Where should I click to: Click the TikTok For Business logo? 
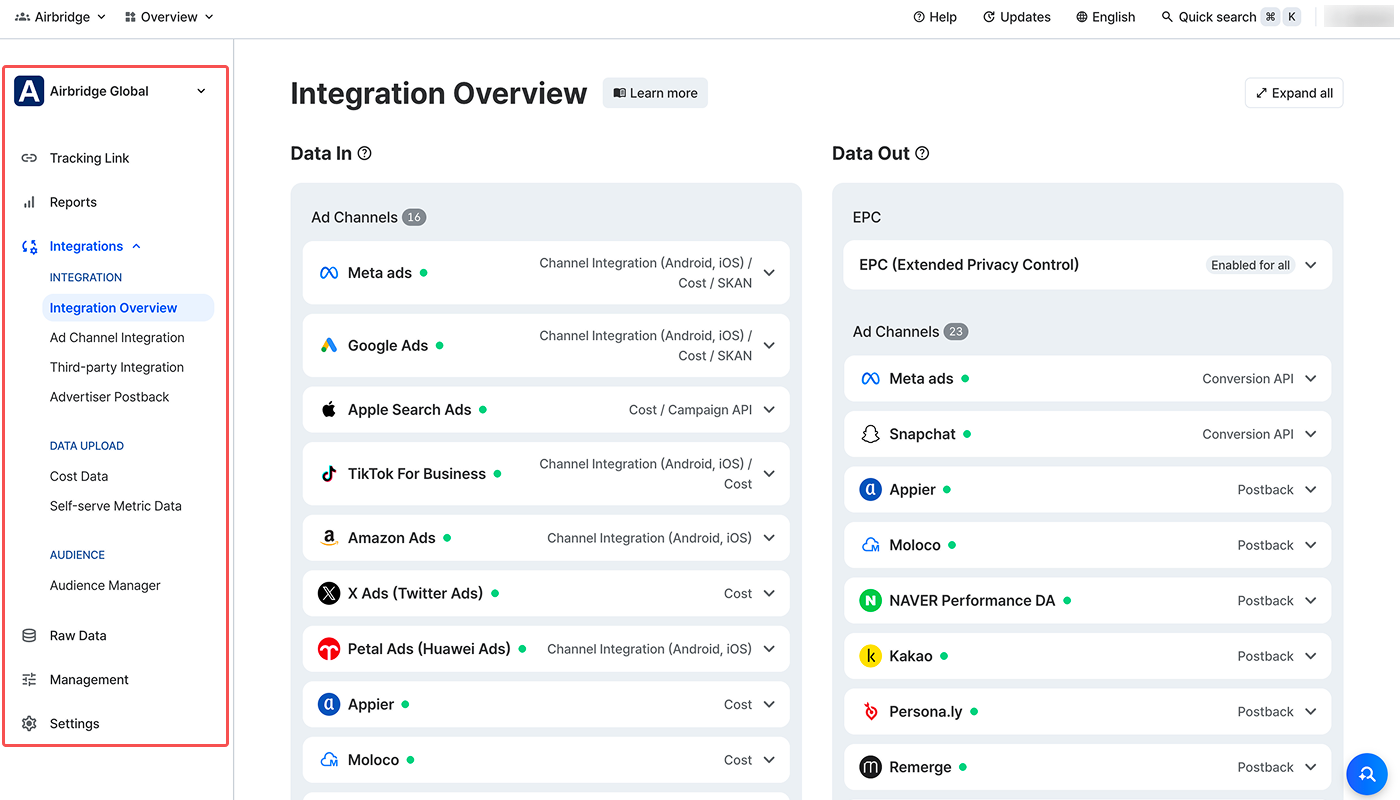(329, 474)
